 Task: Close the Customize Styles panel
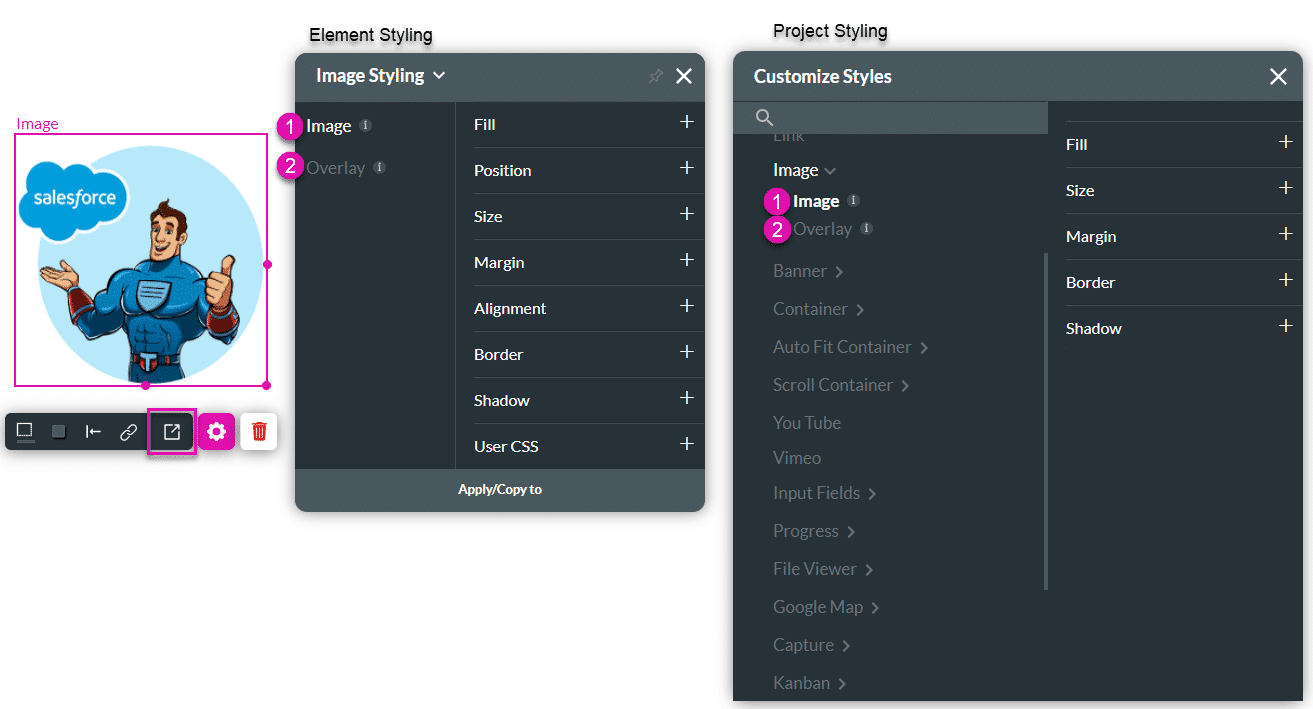1278,76
